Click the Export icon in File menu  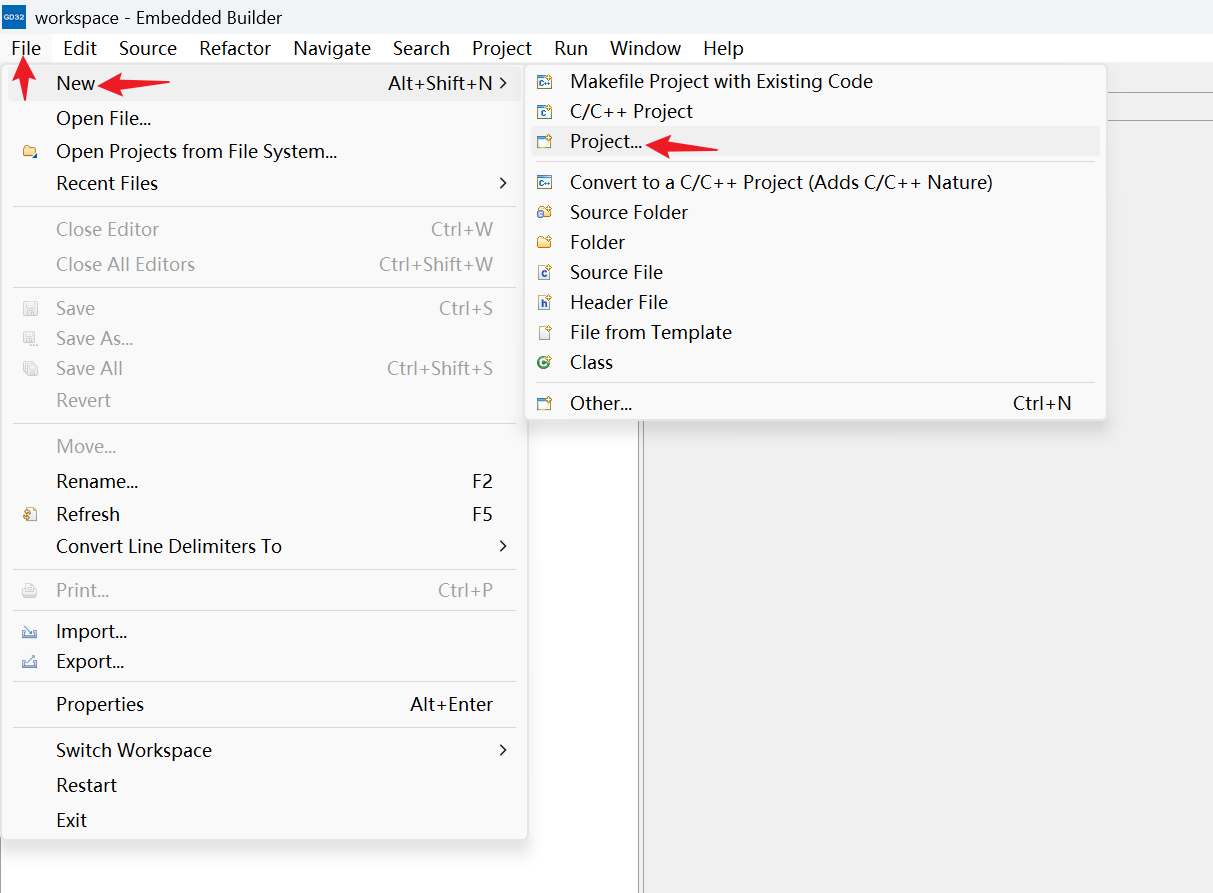tap(30, 662)
